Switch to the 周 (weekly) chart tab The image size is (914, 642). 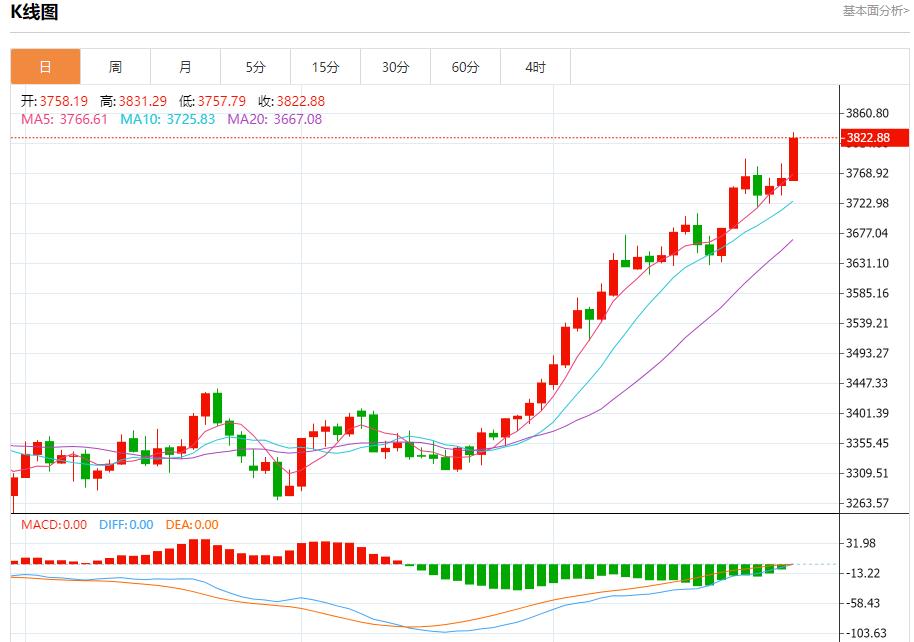pos(115,67)
